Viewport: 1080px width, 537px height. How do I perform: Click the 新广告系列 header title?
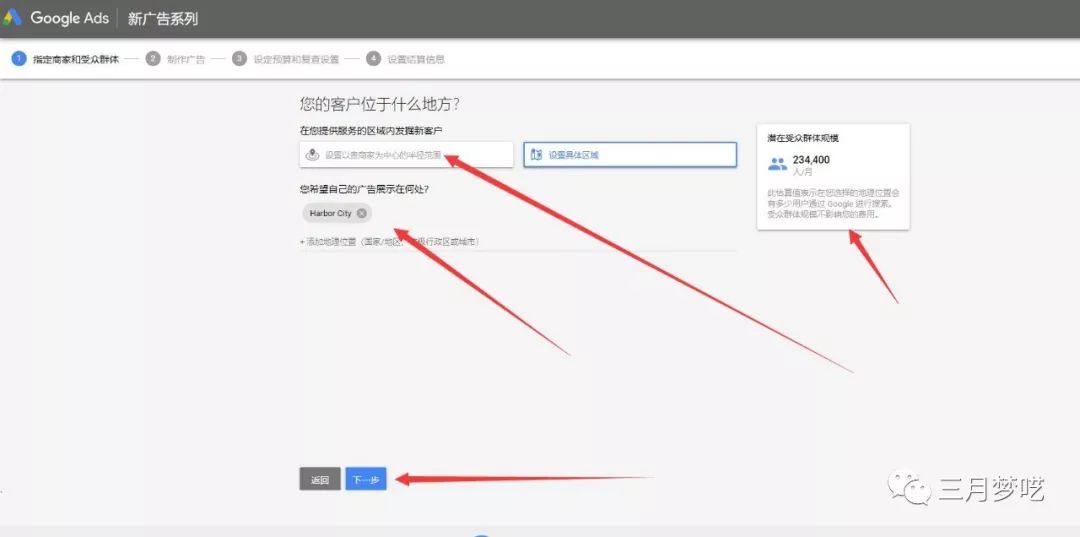[163, 19]
